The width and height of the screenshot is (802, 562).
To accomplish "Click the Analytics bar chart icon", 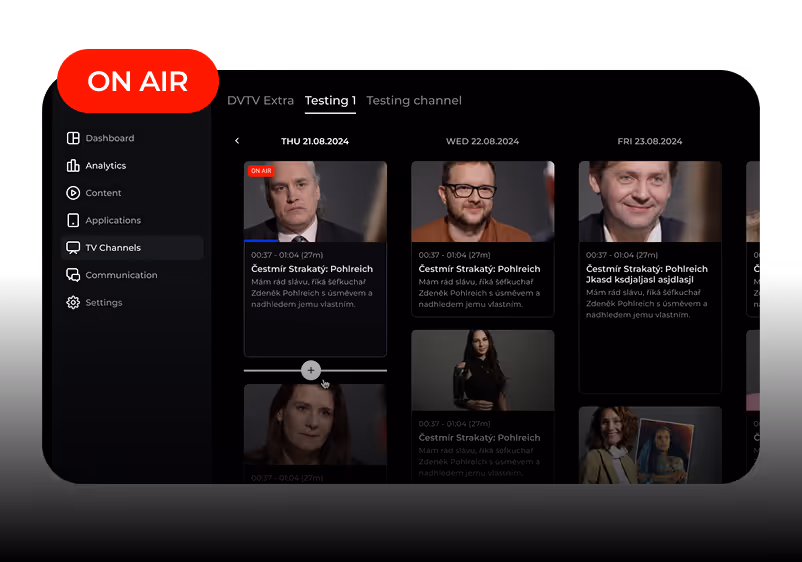I will pyautogui.click(x=73, y=166).
